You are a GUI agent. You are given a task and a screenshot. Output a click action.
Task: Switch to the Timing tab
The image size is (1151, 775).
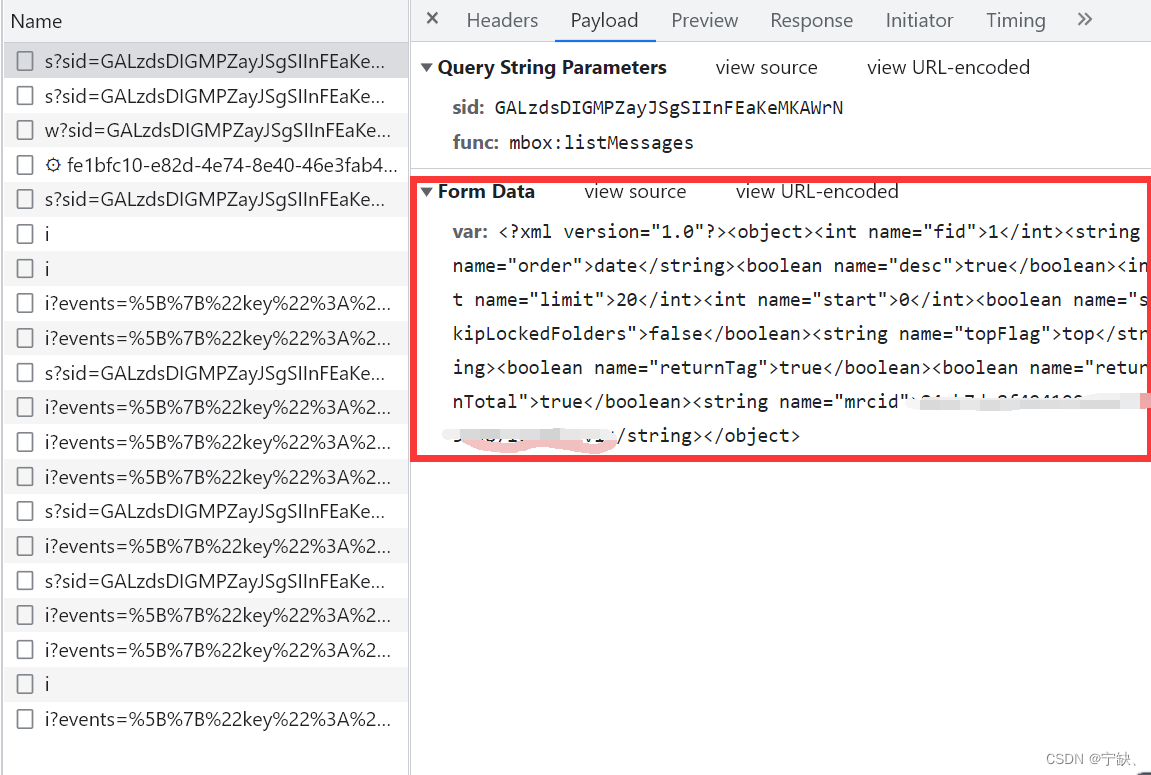tap(1015, 20)
